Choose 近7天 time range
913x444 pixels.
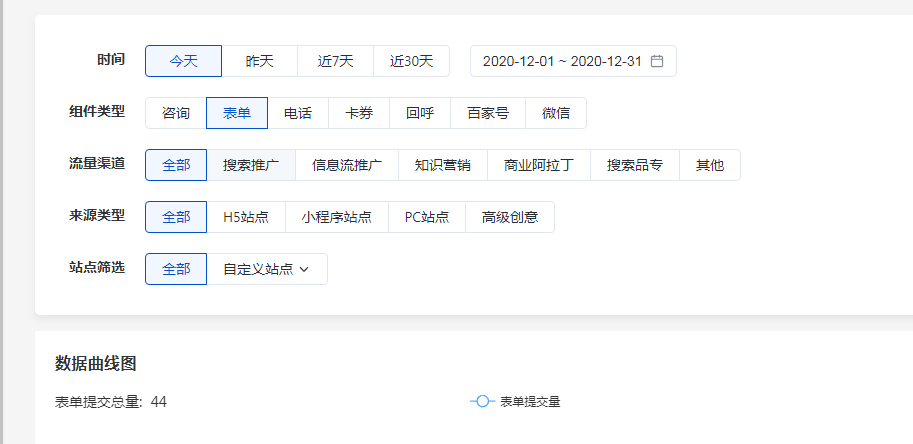(335, 61)
